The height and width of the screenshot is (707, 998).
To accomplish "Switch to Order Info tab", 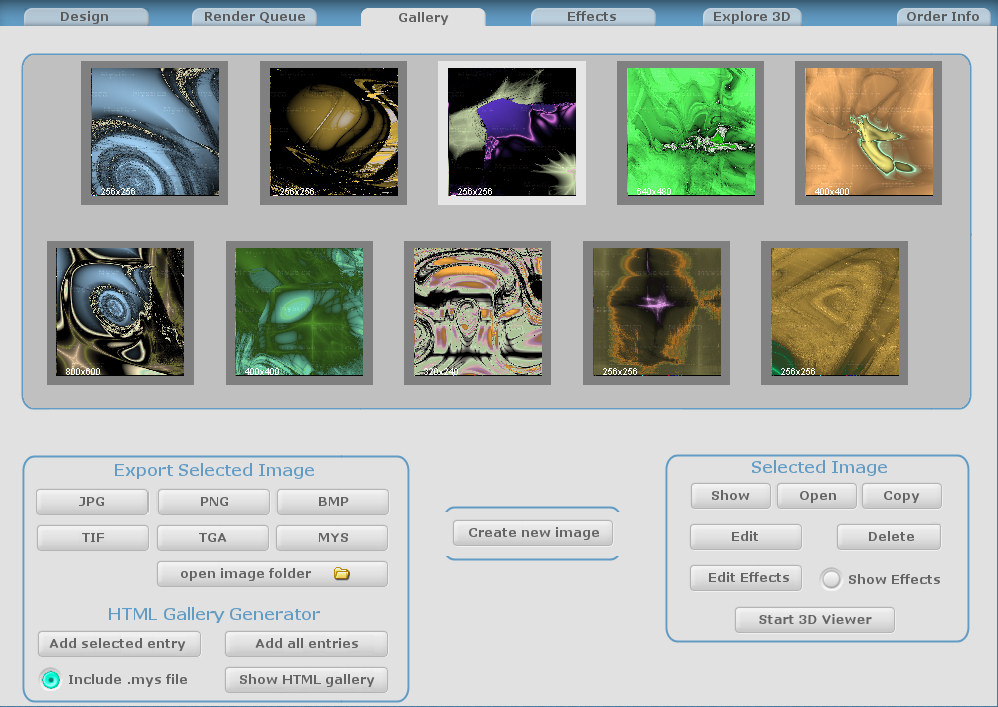I will (943, 17).
